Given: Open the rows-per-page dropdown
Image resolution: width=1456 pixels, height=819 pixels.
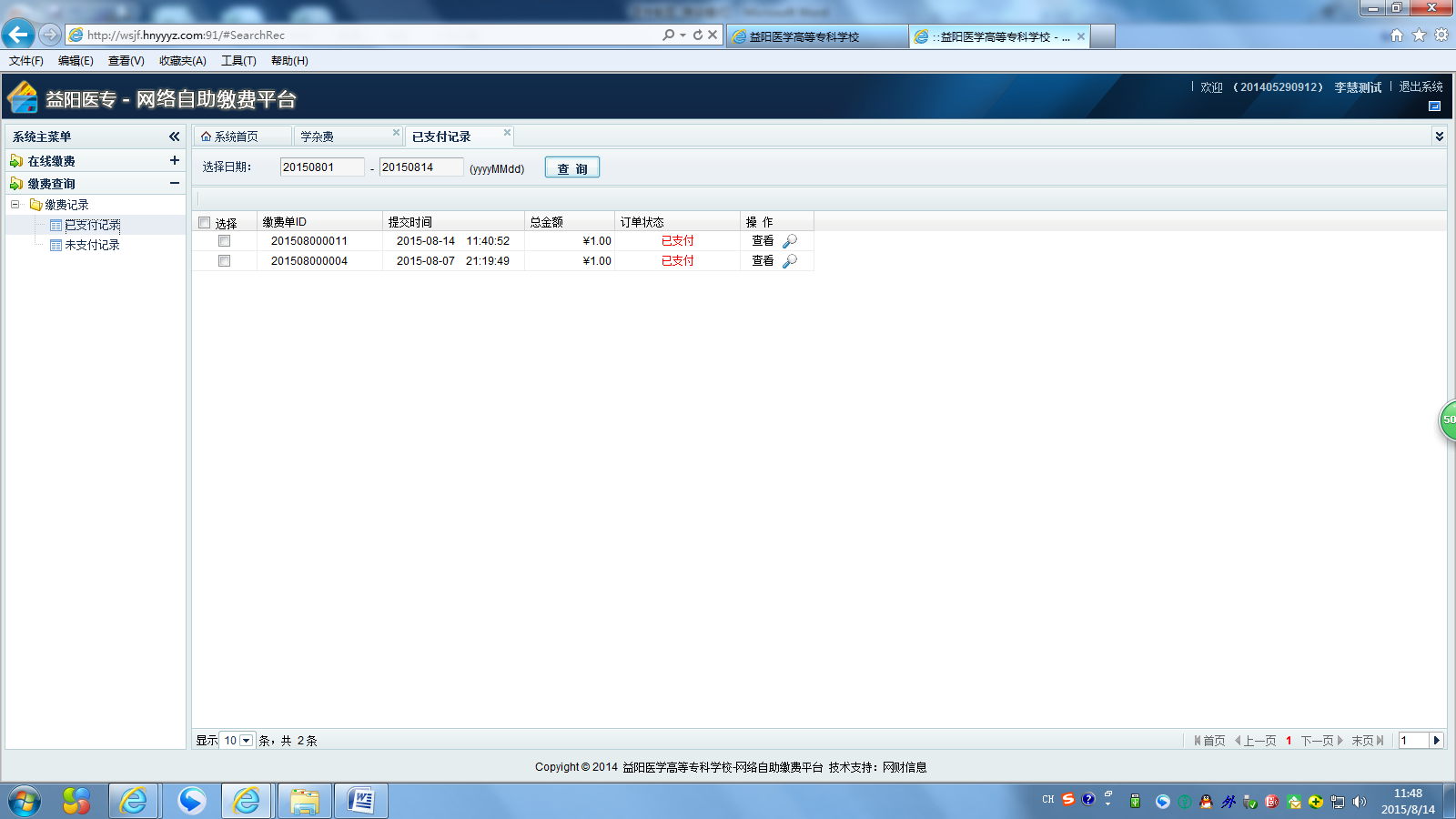Looking at the screenshot, I should (x=246, y=741).
